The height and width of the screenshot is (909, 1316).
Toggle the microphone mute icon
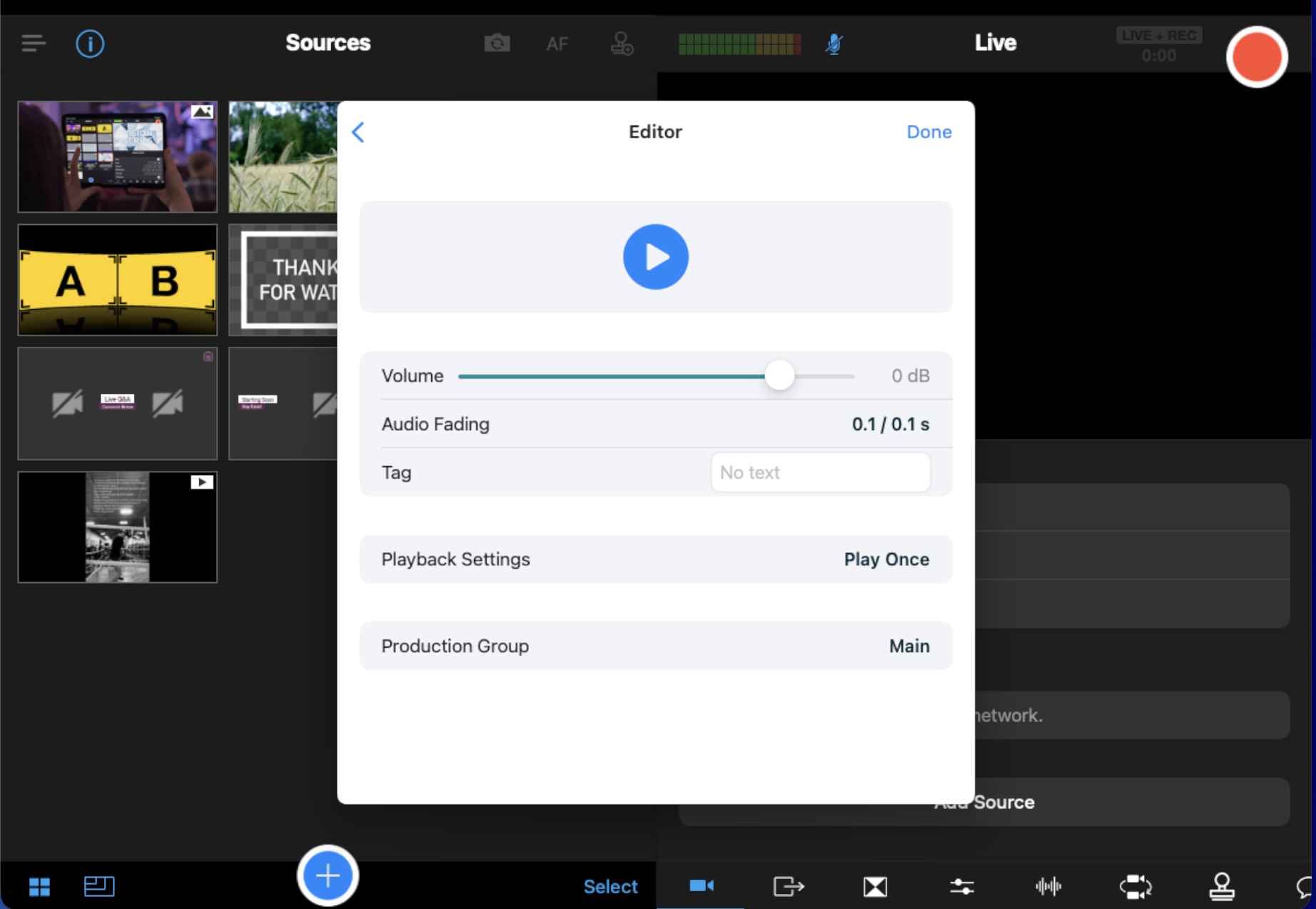point(834,44)
